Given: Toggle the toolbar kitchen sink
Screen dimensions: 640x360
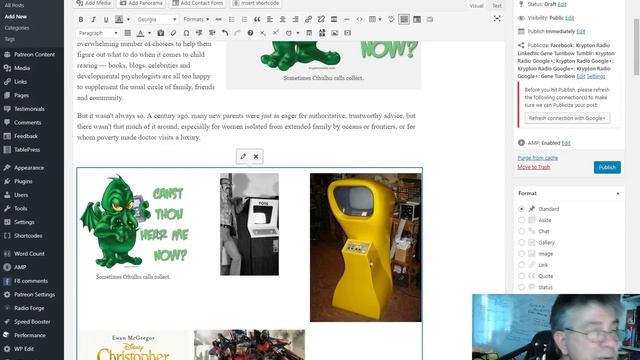Looking at the screenshot, I should (x=404, y=20).
